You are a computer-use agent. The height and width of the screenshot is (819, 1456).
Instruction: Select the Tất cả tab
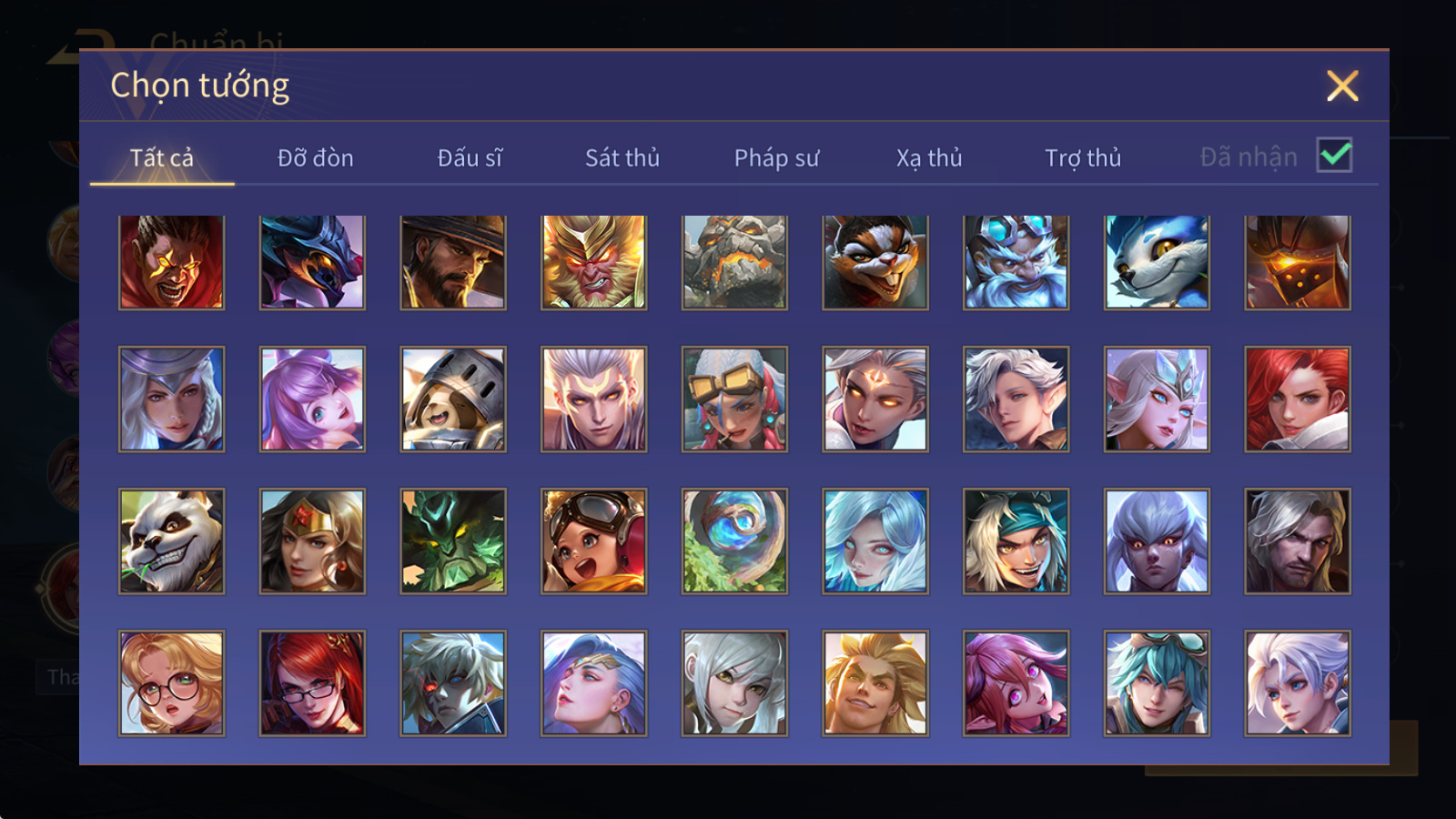[x=162, y=158]
